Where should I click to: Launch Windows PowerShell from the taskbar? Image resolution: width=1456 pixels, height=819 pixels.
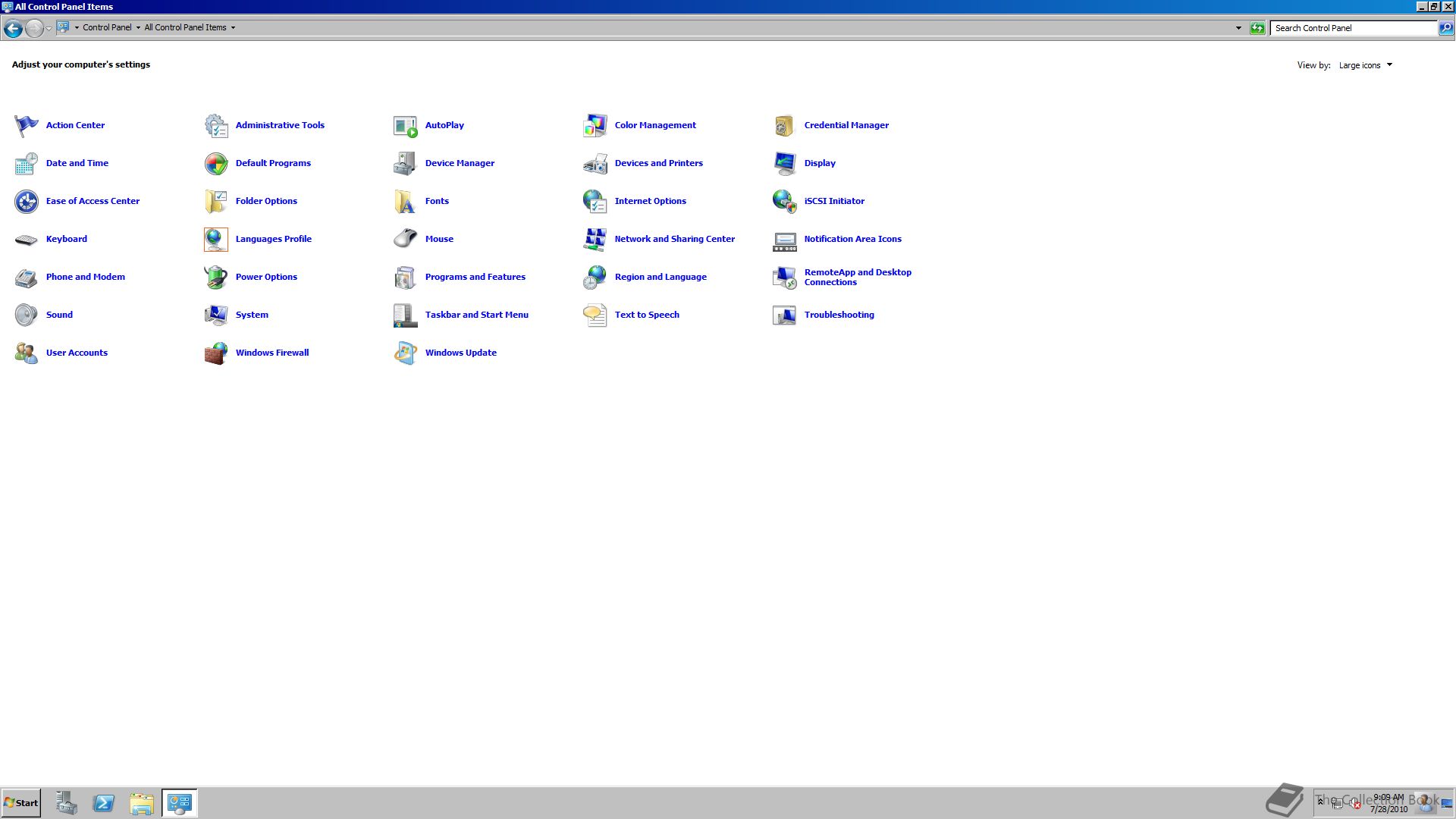coord(104,803)
